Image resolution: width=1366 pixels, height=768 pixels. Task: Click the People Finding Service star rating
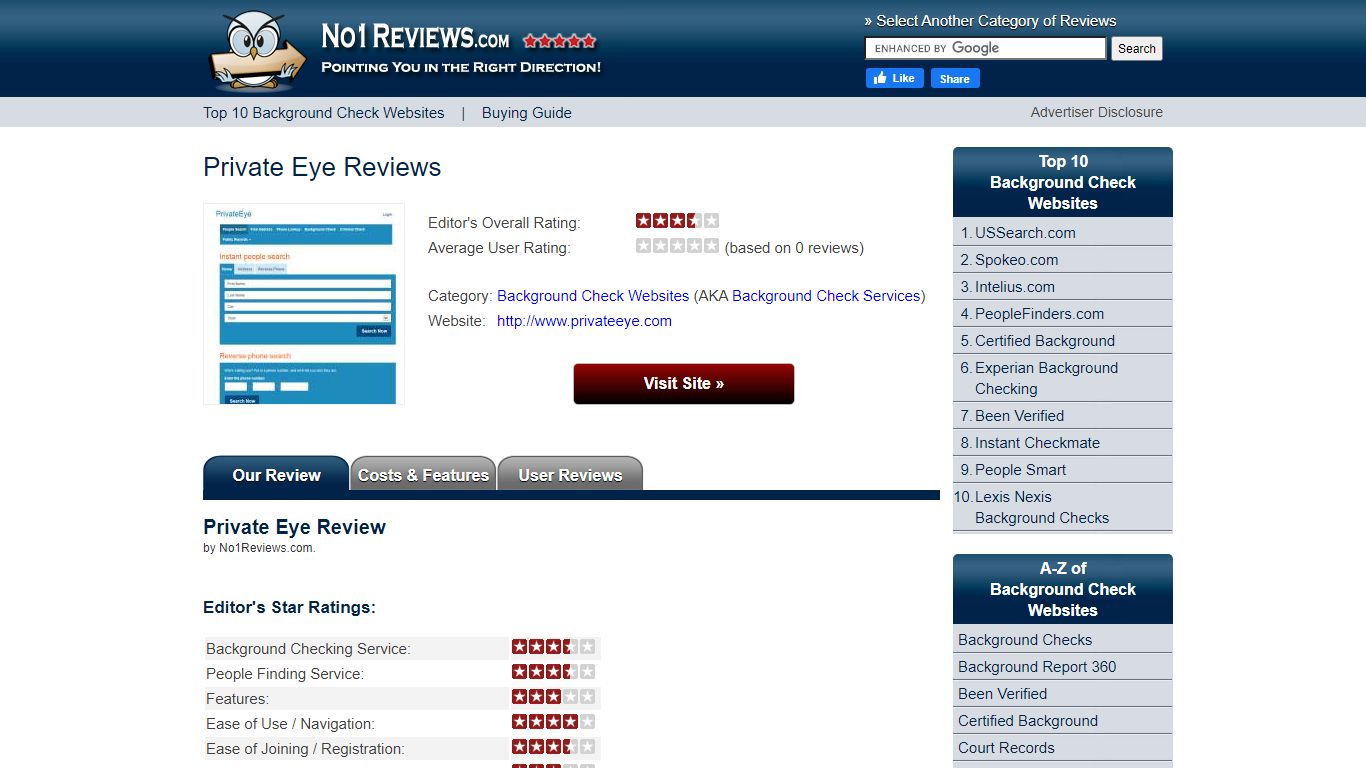point(554,672)
